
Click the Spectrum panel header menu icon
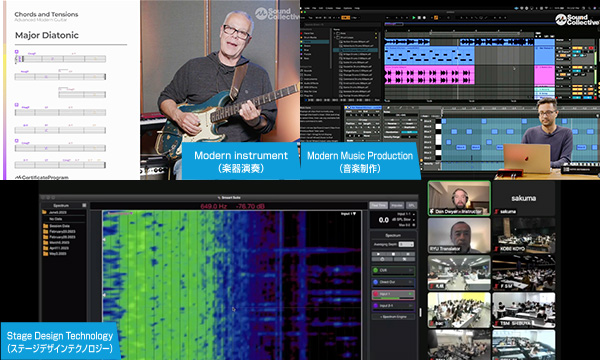pos(84,205)
